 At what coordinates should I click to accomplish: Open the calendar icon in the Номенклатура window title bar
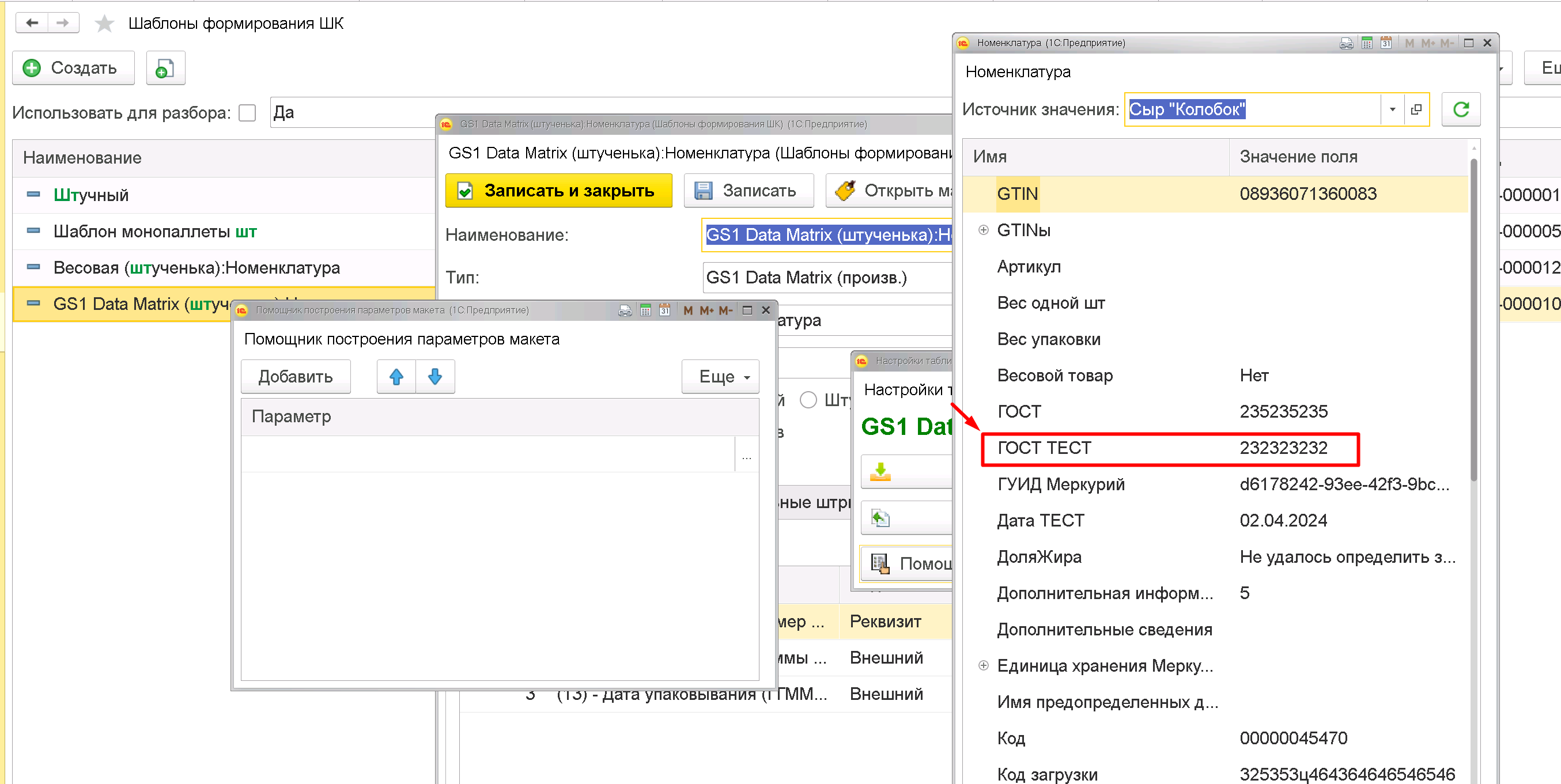click(x=1386, y=43)
